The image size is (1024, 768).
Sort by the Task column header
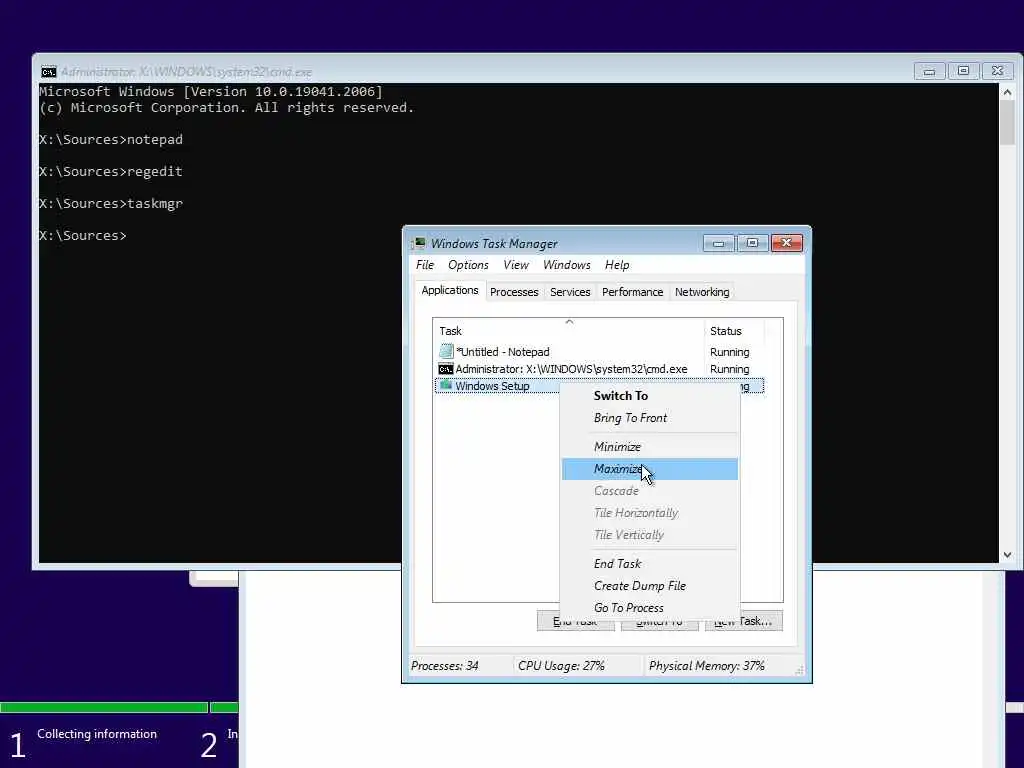coord(568,330)
